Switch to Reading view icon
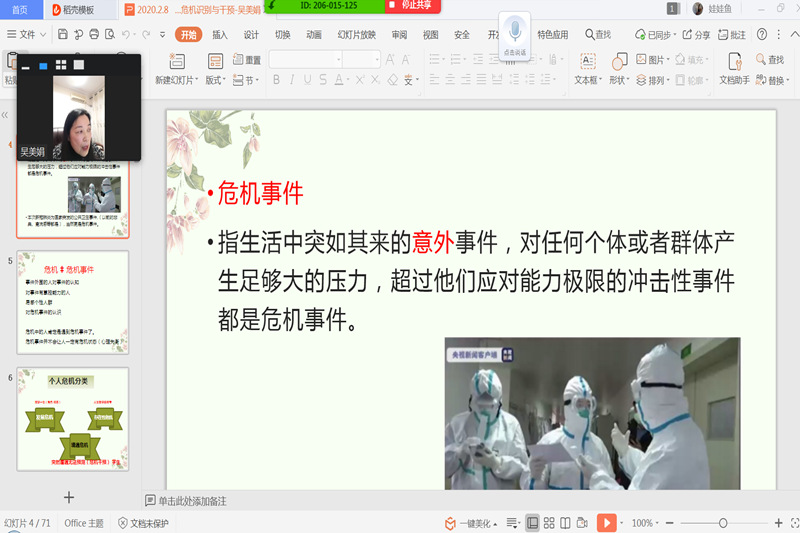Image resolution: width=800 pixels, height=533 pixels. click(x=565, y=523)
